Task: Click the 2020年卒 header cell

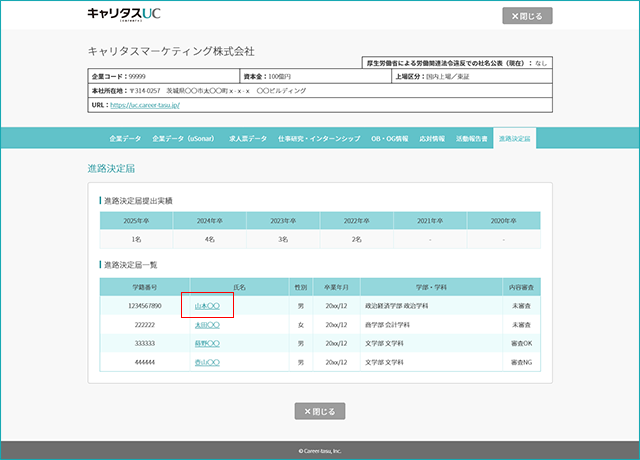Action: (503, 220)
